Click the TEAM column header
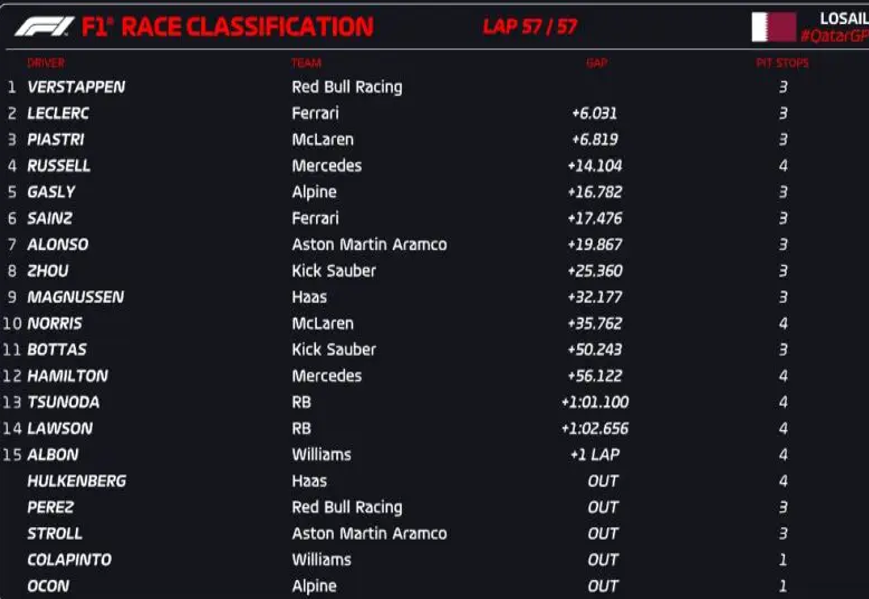869x599 pixels. 306,63
